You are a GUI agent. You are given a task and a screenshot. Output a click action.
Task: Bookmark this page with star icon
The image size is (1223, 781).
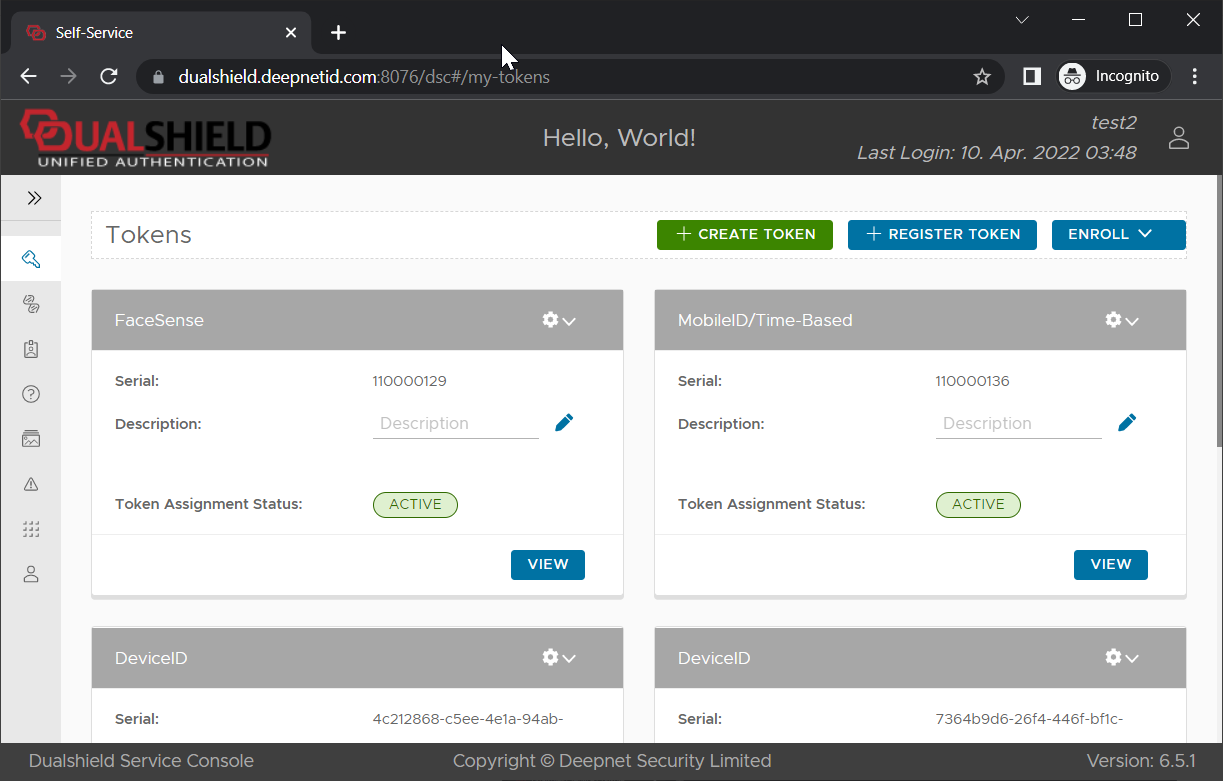click(x=982, y=77)
